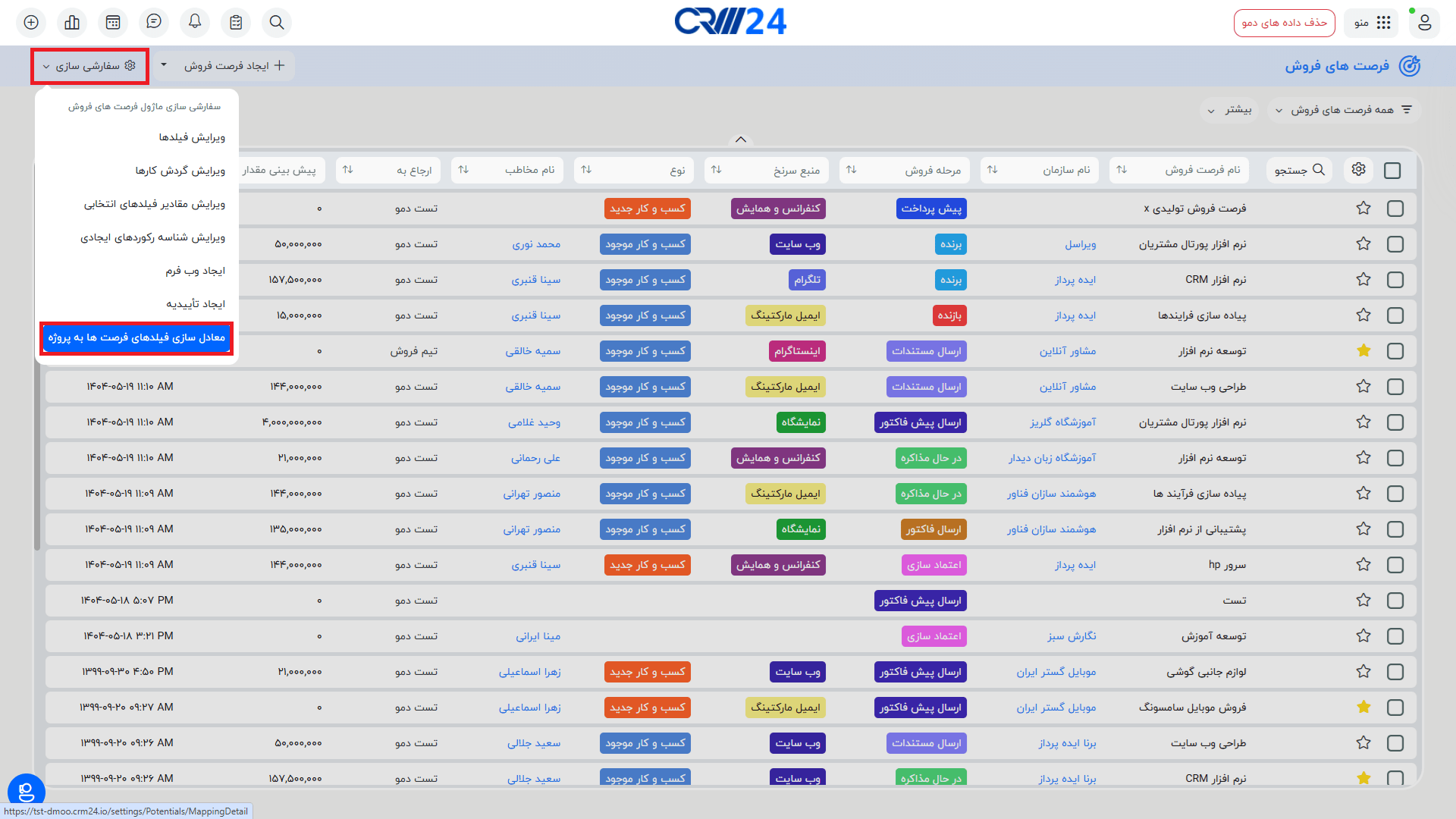Click the جستجو search field in table header
1456x819 pixels.
pos(1299,170)
